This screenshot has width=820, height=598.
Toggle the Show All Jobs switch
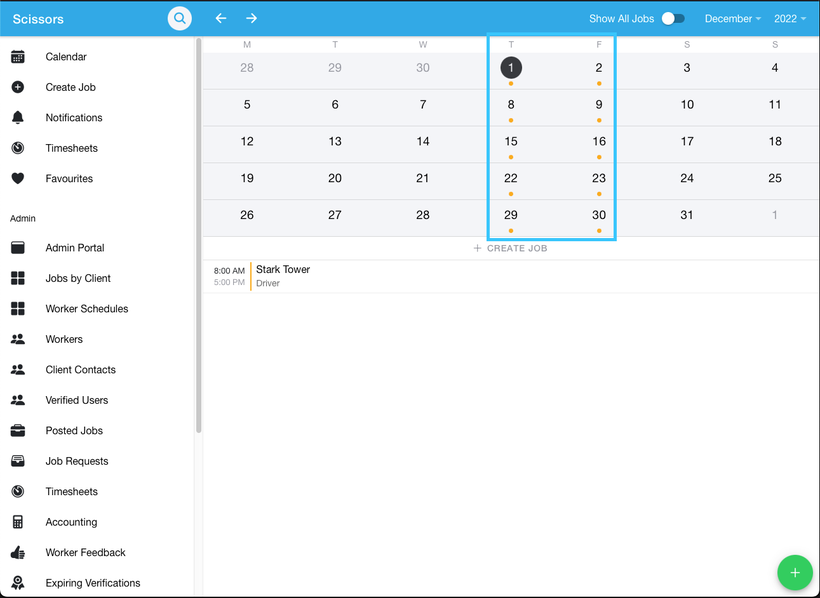click(x=673, y=19)
